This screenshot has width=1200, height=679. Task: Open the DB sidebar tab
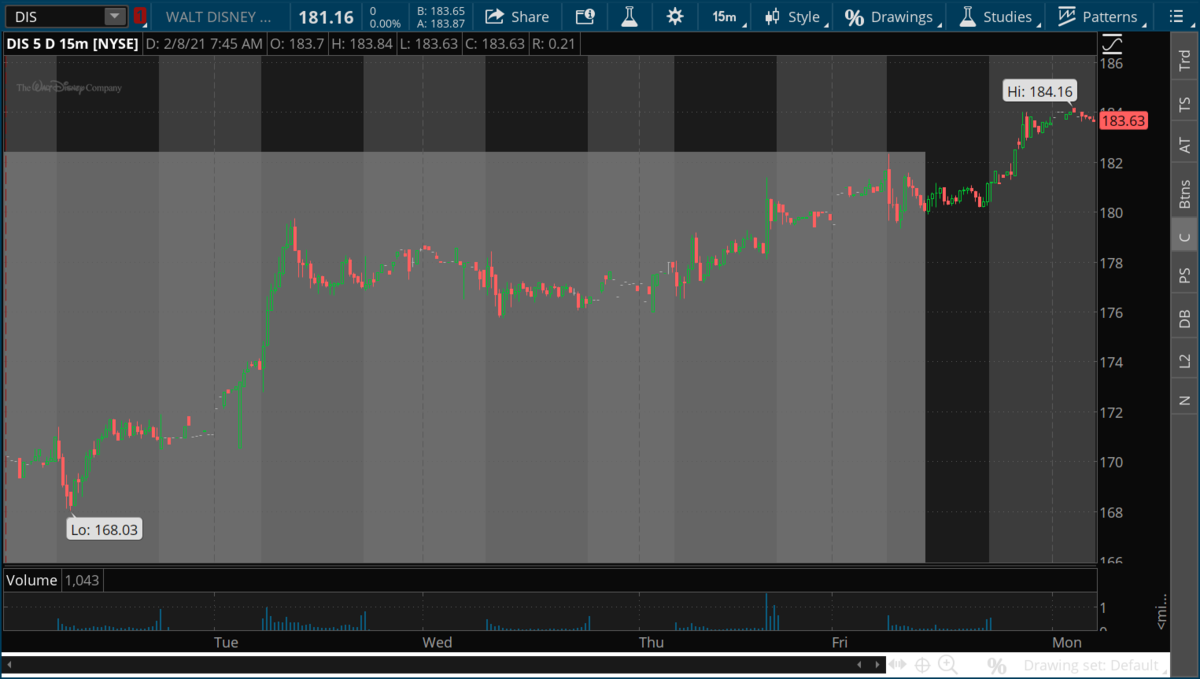coord(1185,319)
